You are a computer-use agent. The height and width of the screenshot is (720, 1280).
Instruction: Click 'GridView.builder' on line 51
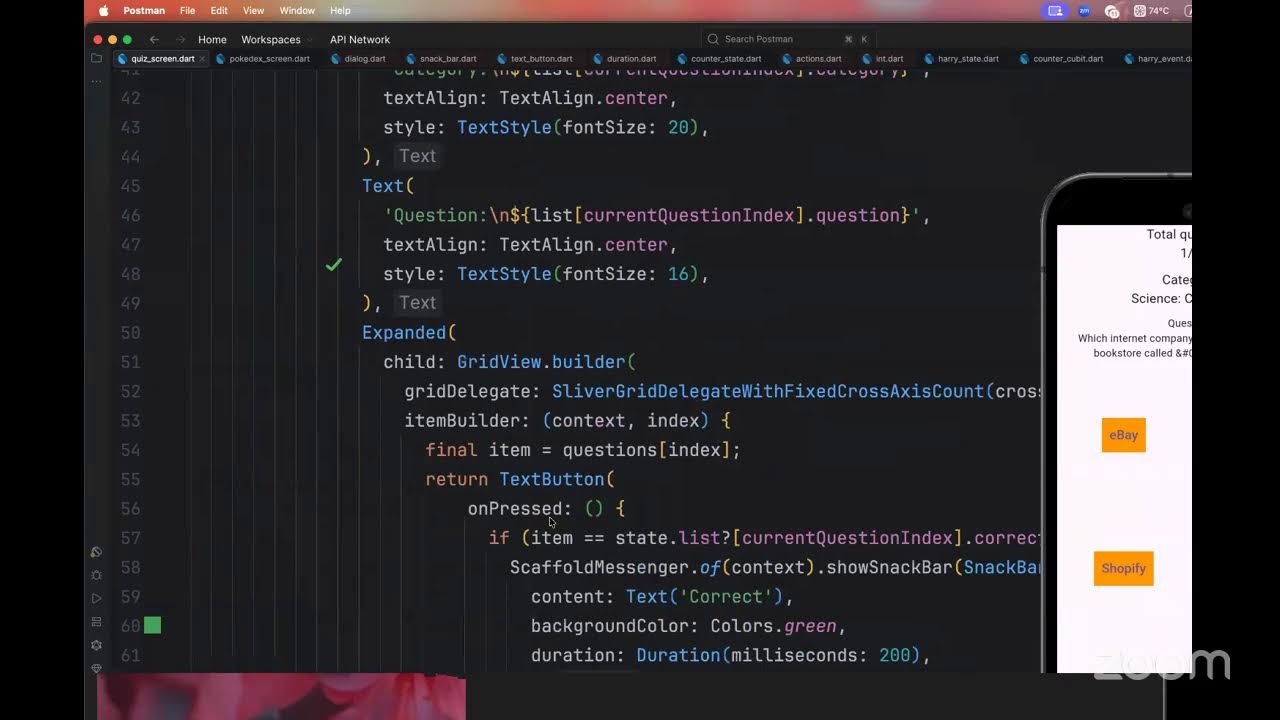click(x=541, y=362)
